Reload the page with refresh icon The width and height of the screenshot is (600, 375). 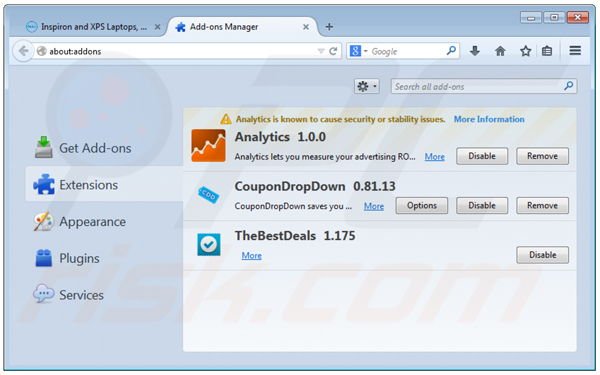click(x=333, y=51)
